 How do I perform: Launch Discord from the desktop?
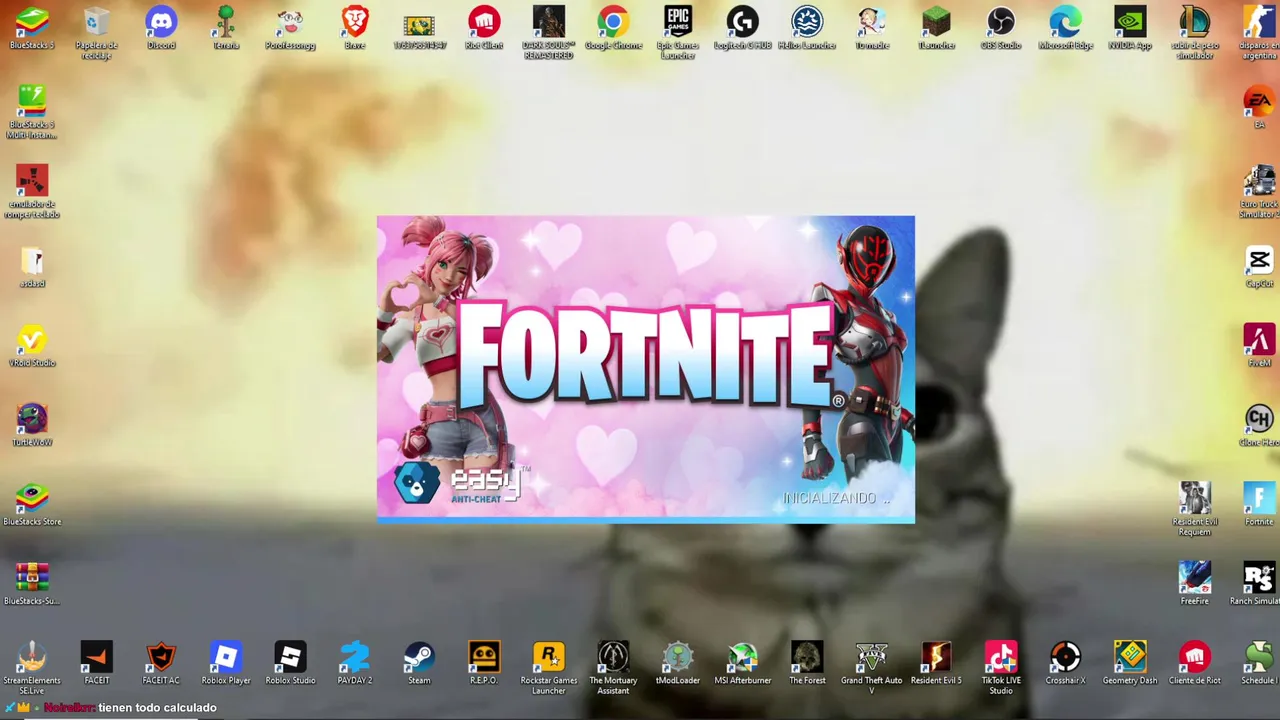click(161, 28)
